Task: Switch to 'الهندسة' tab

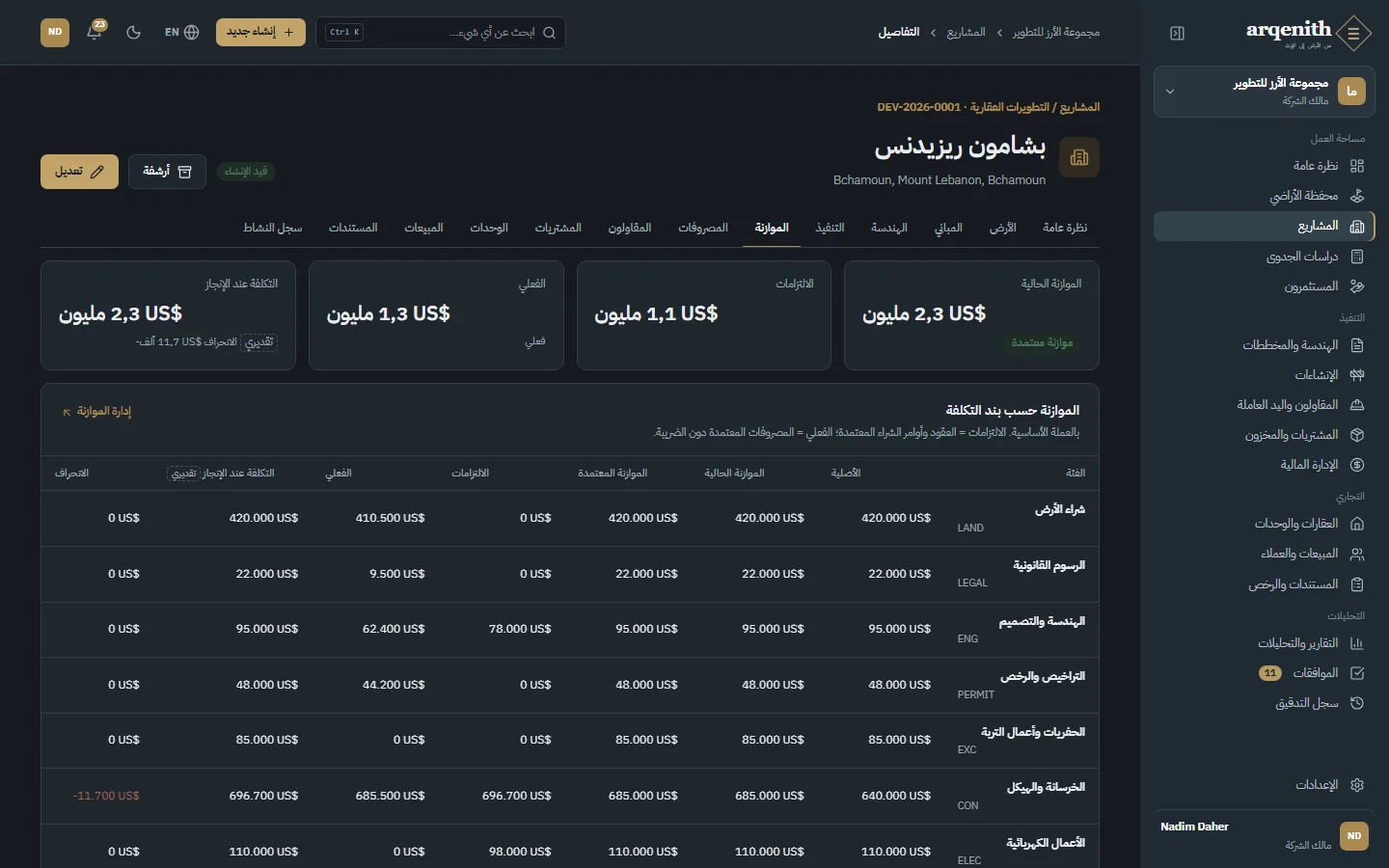Action: [x=889, y=228]
